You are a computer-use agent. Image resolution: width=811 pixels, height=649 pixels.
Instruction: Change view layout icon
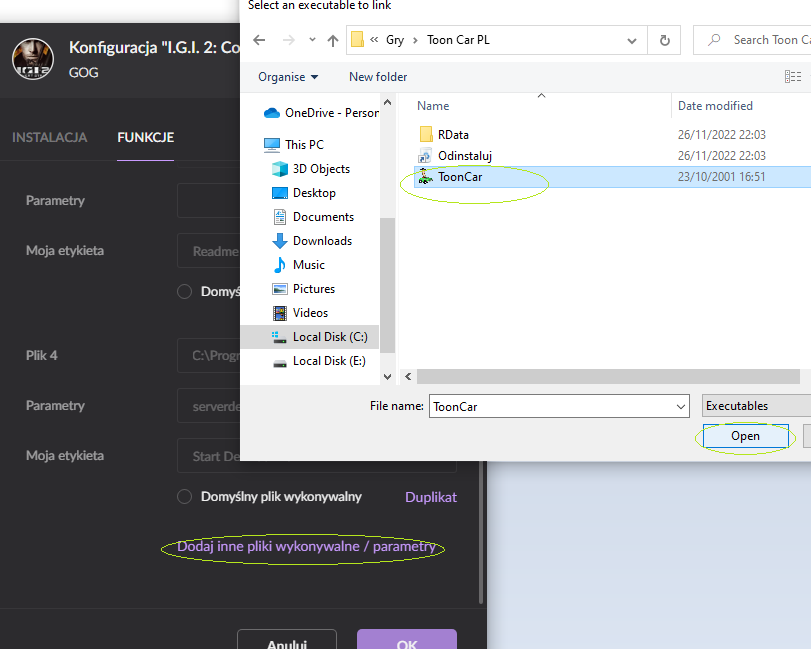tap(793, 77)
